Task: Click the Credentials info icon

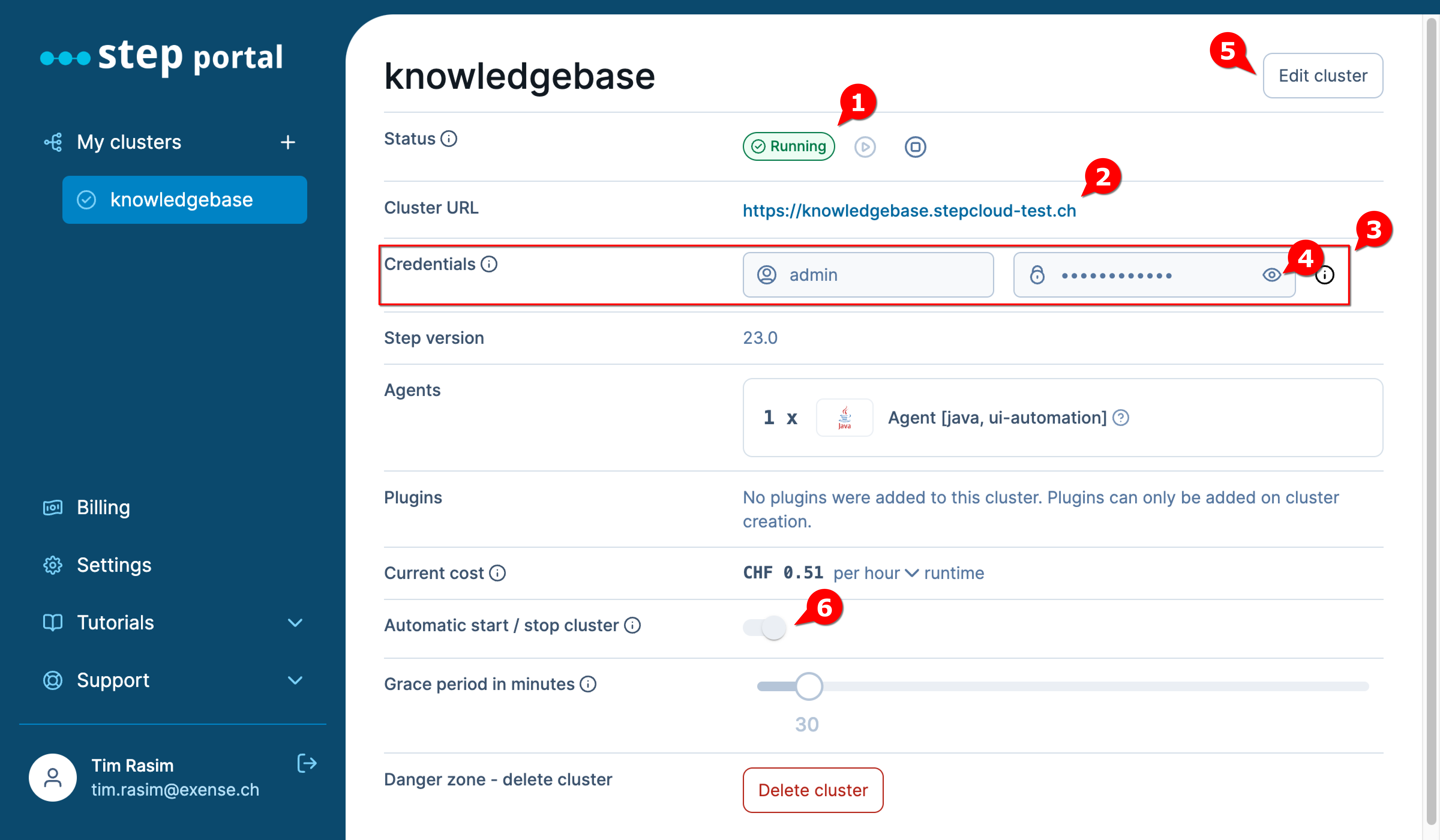Action: pyautogui.click(x=489, y=264)
